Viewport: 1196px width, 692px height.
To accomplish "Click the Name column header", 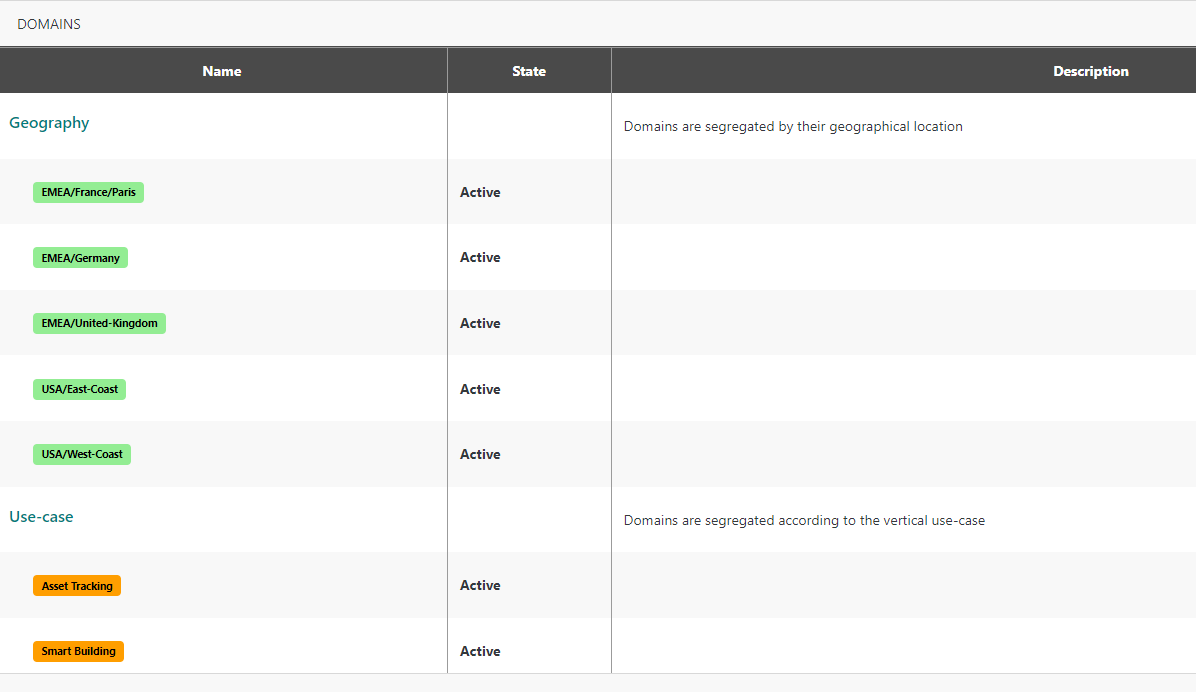I will [x=222, y=71].
